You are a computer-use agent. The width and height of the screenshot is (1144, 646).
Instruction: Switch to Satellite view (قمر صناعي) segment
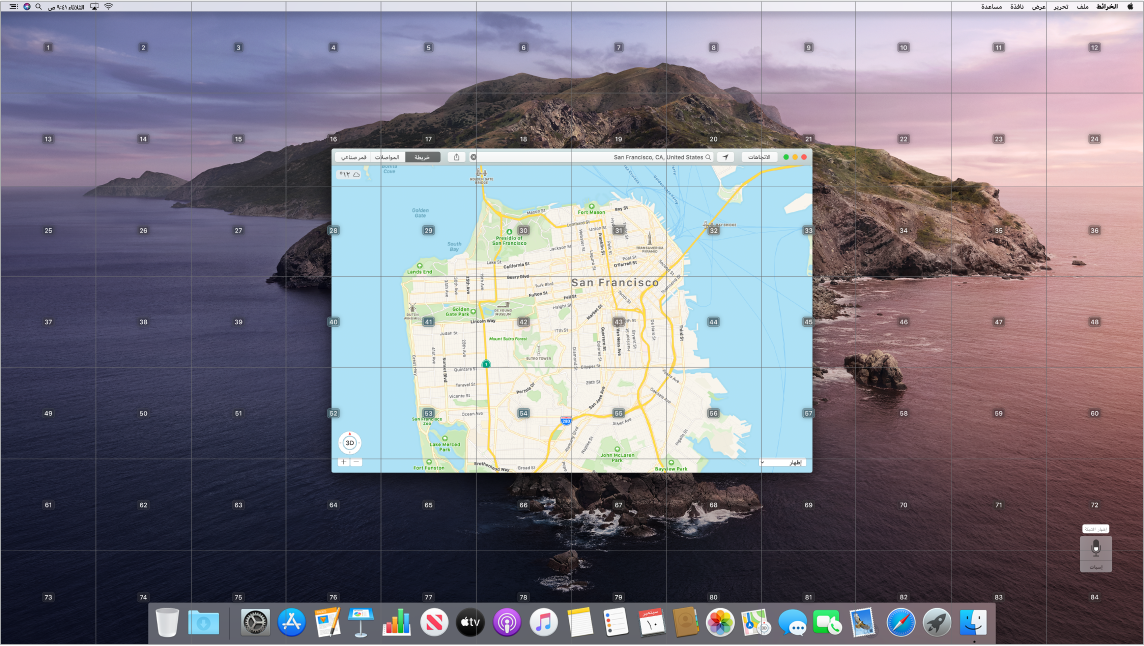[353, 157]
